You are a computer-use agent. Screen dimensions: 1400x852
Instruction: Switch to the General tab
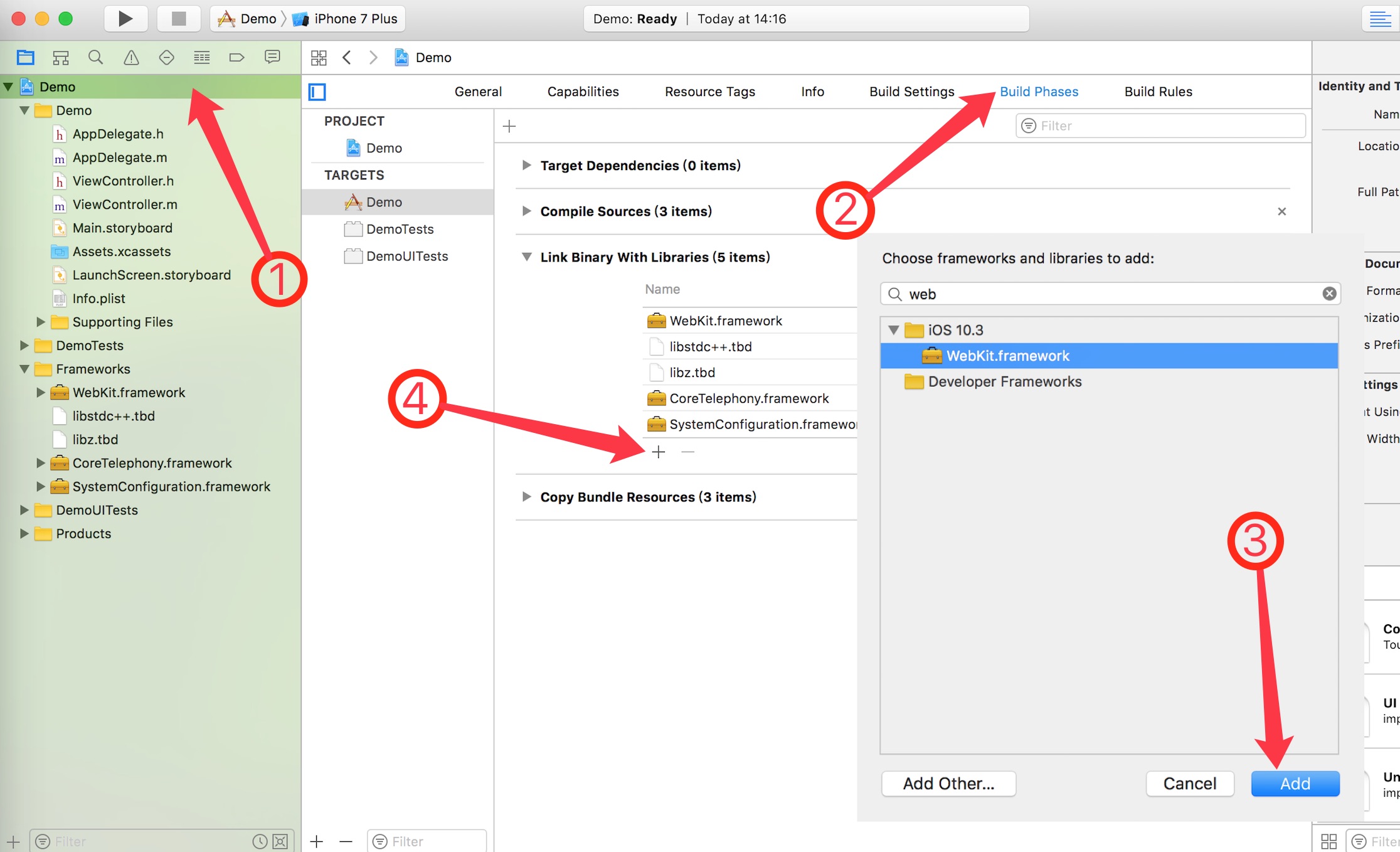(478, 92)
